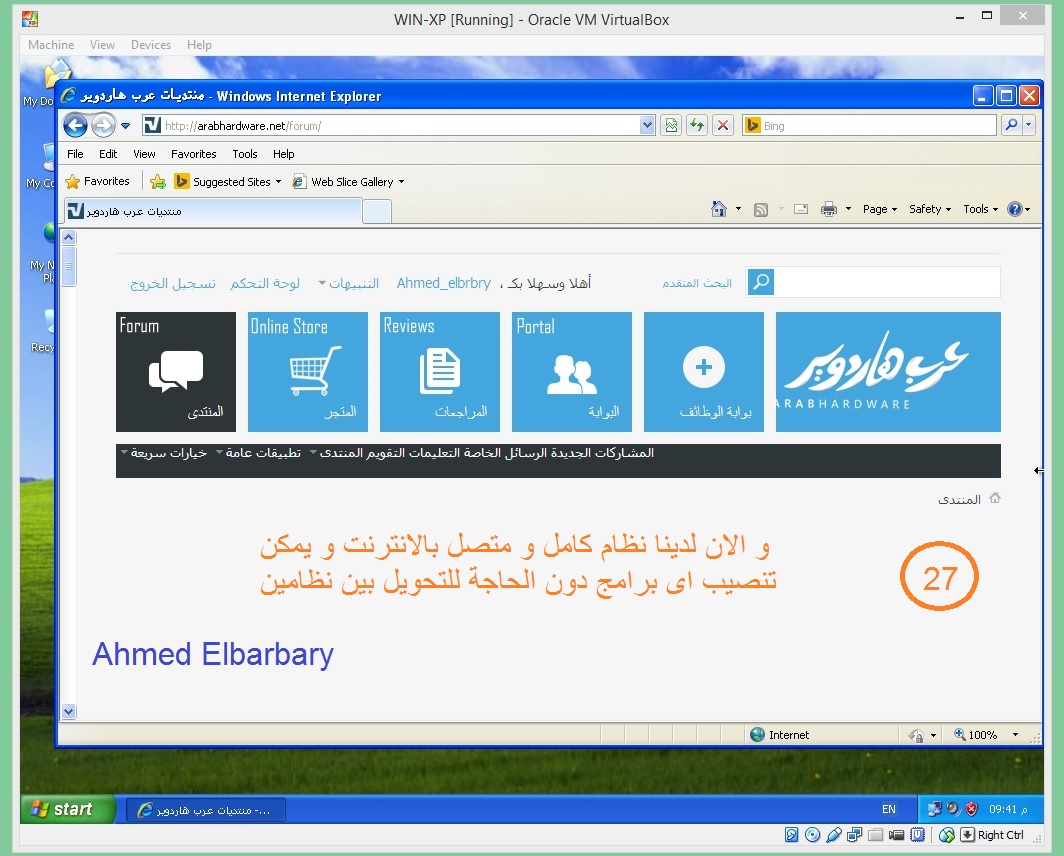Open the VirtualBox Devices menu

150,45
